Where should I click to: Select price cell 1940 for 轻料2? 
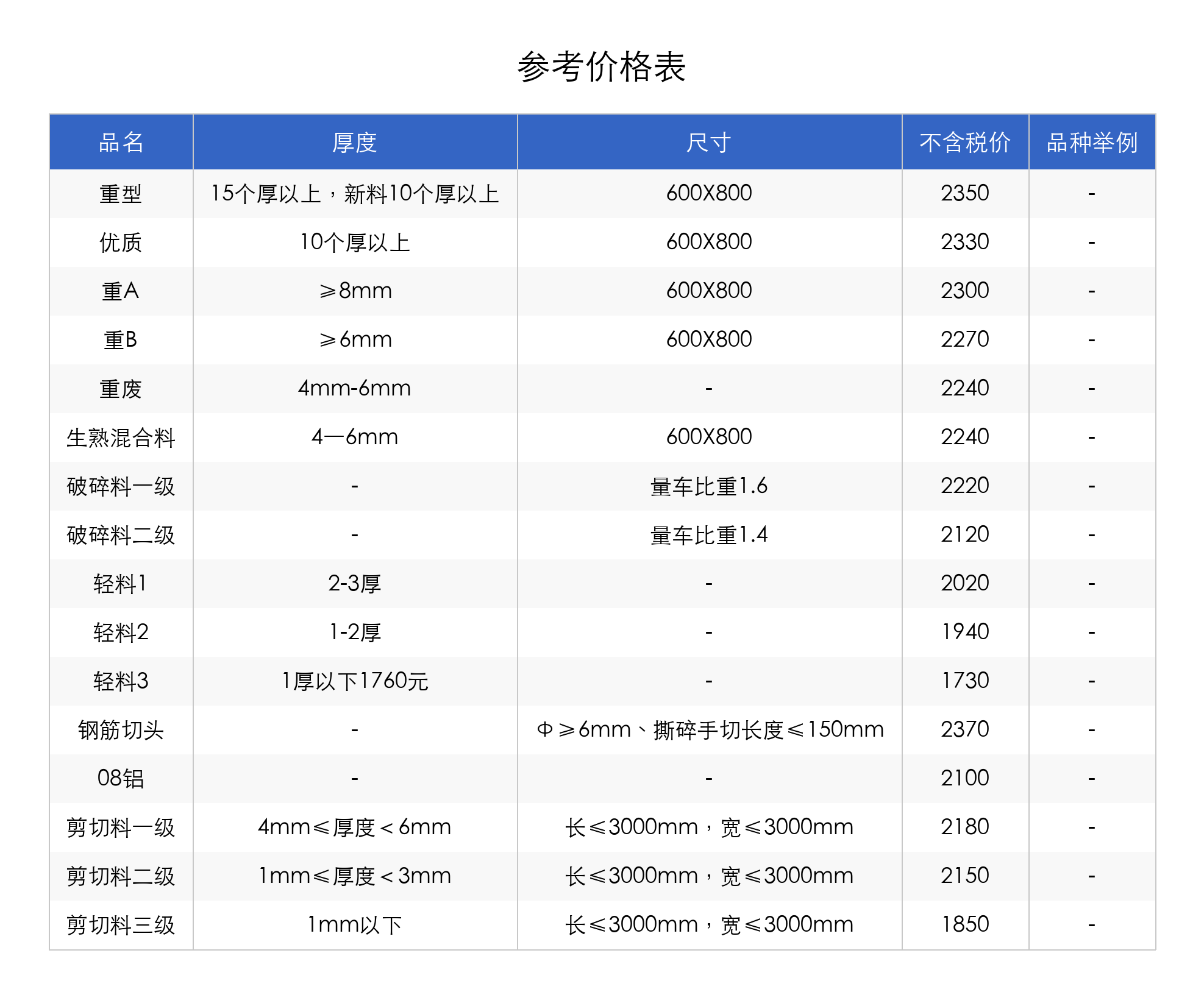tap(964, 632)
